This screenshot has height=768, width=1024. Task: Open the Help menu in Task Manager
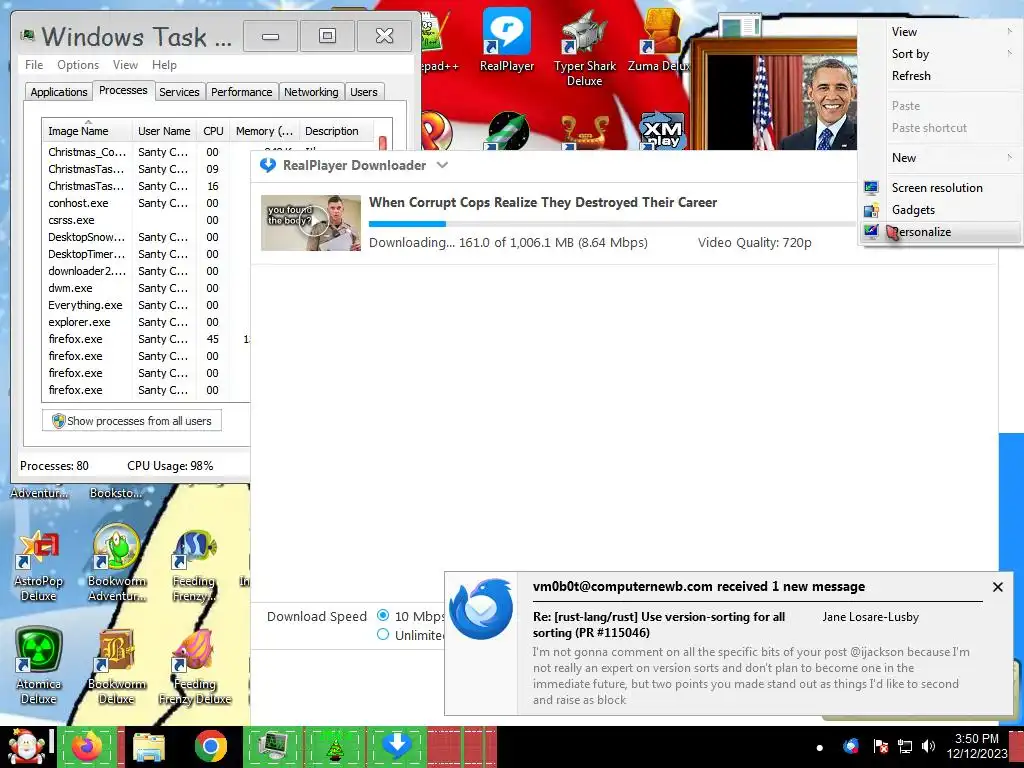tap(165, 65)
